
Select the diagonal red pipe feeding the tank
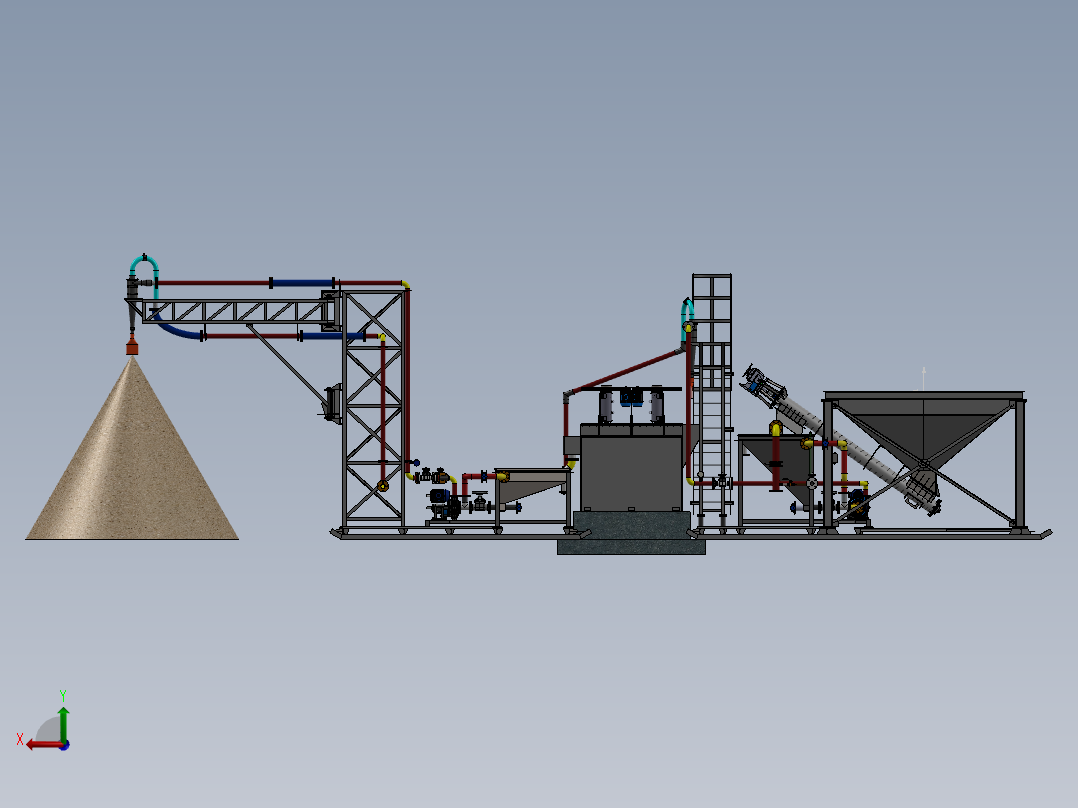[627, 373]
